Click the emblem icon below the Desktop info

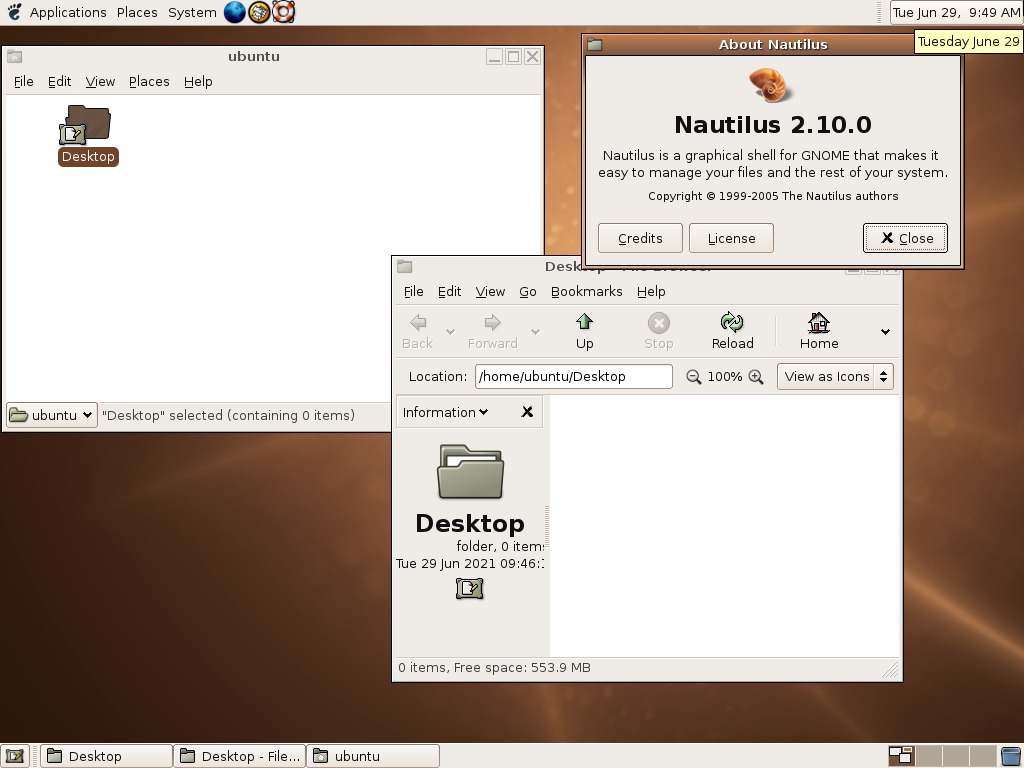(470, 589)
